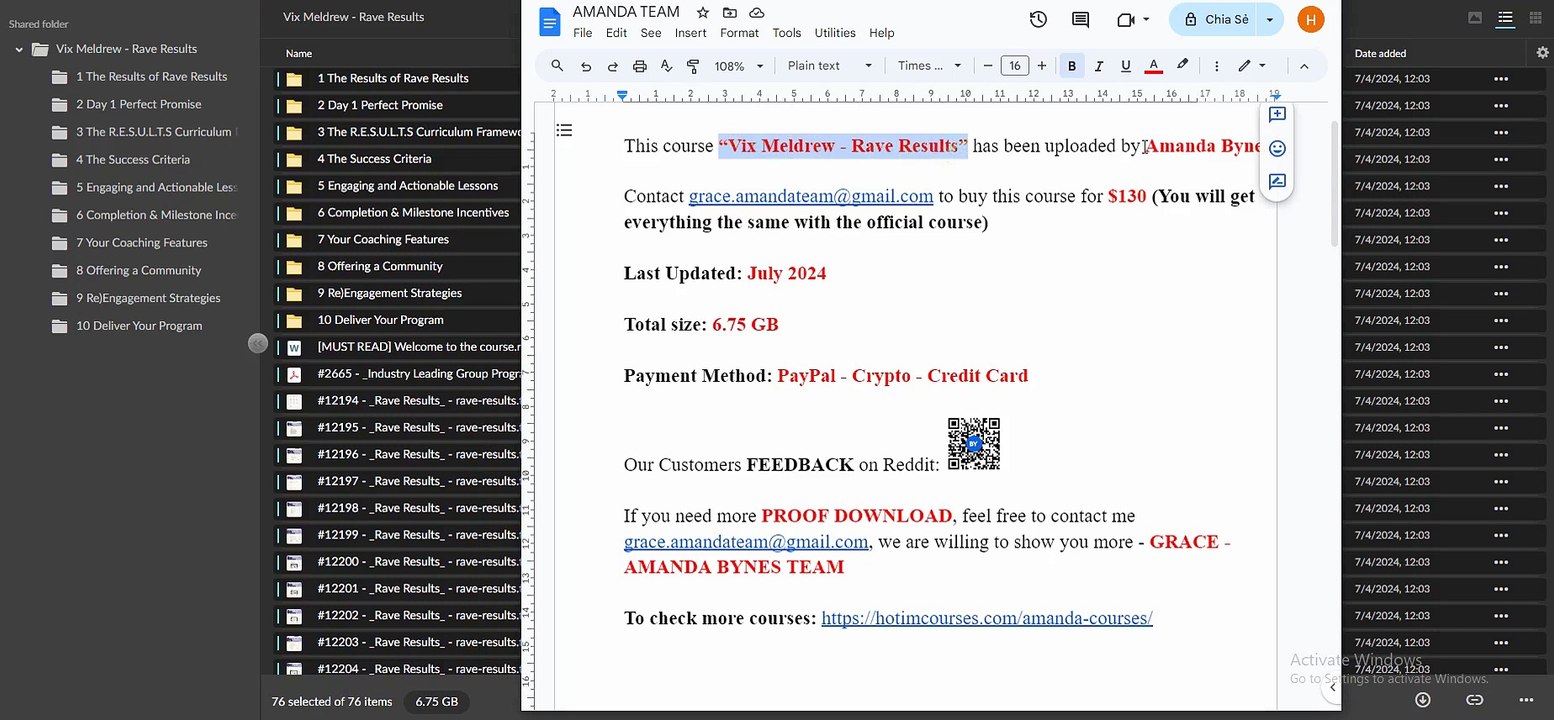Switch file manager to thumbnail view
Image resolution: width=1554 pixels, height=720 pixels.
pos(1475,17)
